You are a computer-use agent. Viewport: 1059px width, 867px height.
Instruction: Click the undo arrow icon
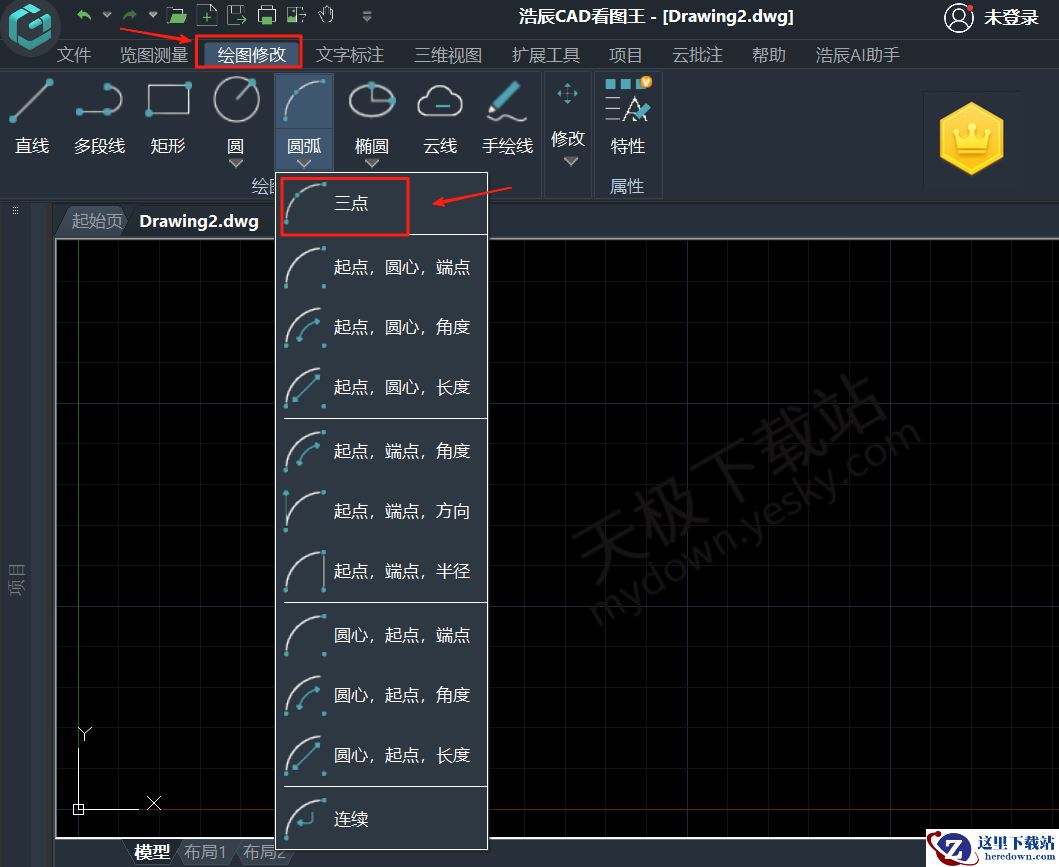pyautogui.click(x=84, y=15)
